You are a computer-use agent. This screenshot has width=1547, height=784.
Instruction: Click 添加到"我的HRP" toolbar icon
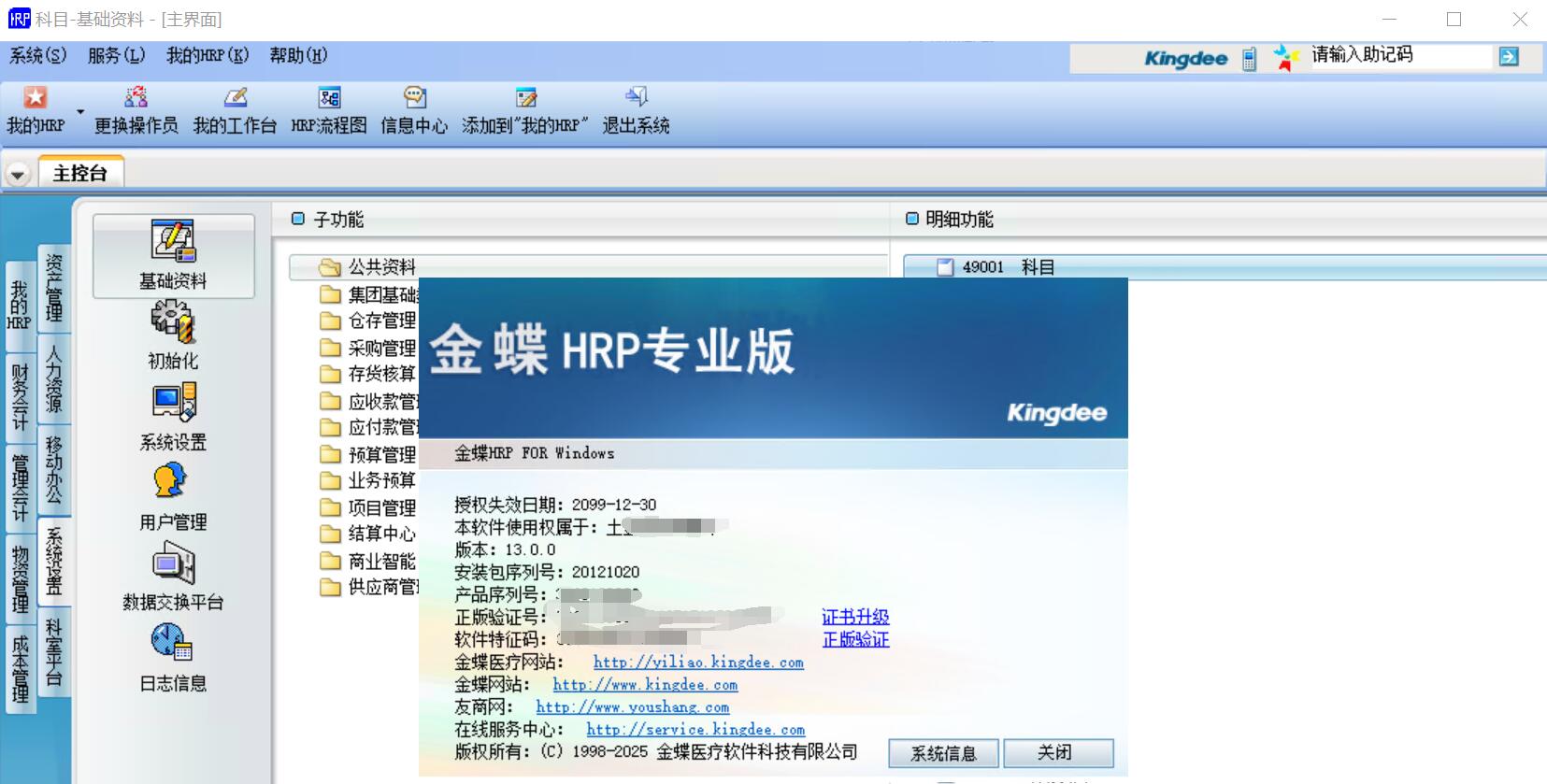pyautogui.click(x=525, y=98)
